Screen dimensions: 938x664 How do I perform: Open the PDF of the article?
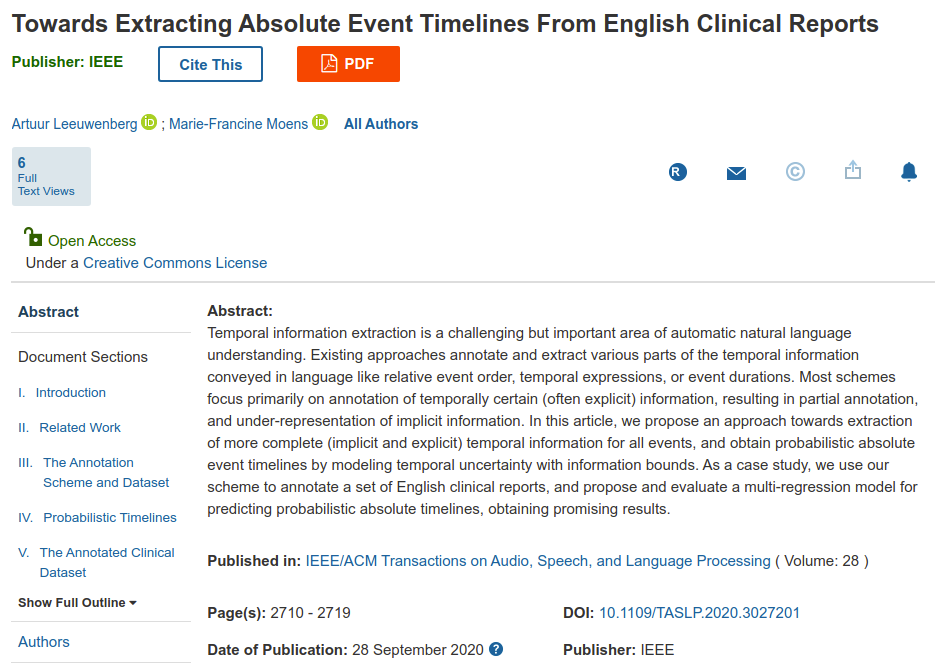(348, 62)
